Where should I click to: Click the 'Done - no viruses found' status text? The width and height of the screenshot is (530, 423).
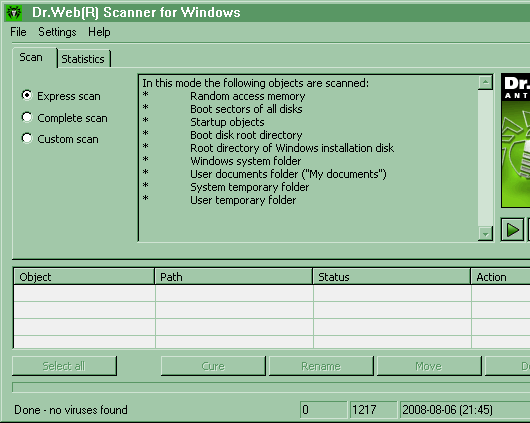[71, 410]
